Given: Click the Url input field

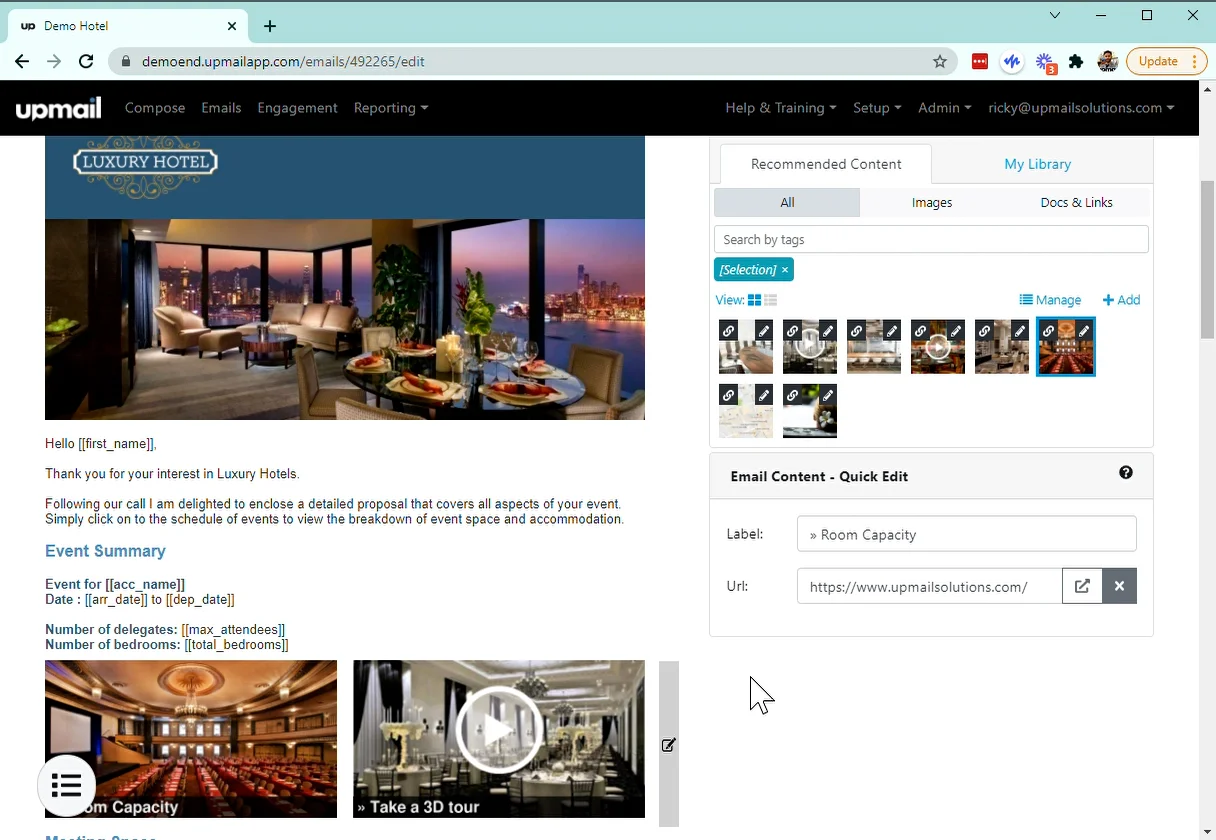Looking at the screenshot, I should coord(929,586).
